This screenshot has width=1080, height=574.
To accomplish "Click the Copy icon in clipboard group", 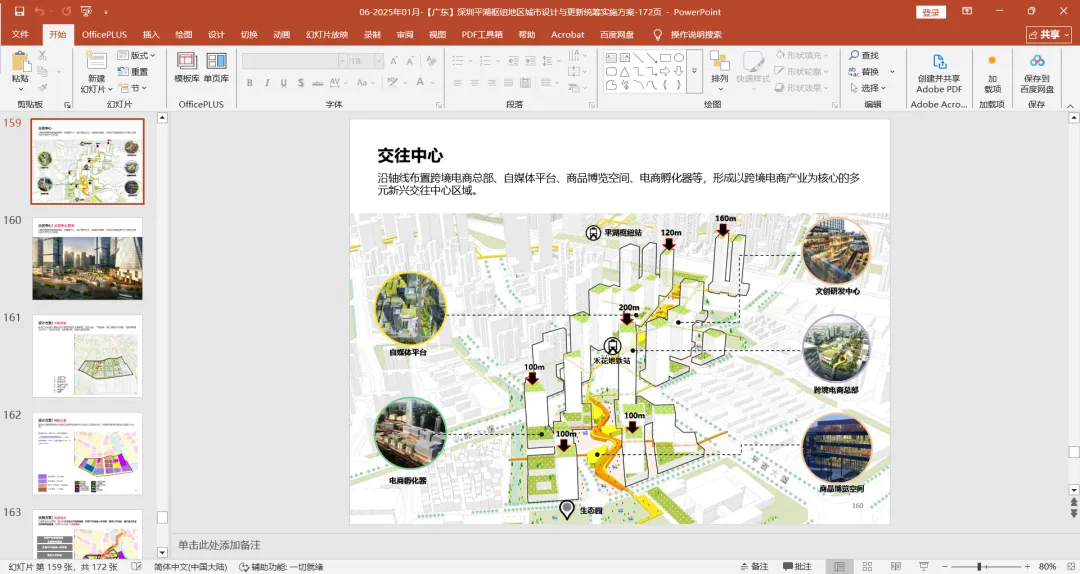I will [x=43, y=71].
